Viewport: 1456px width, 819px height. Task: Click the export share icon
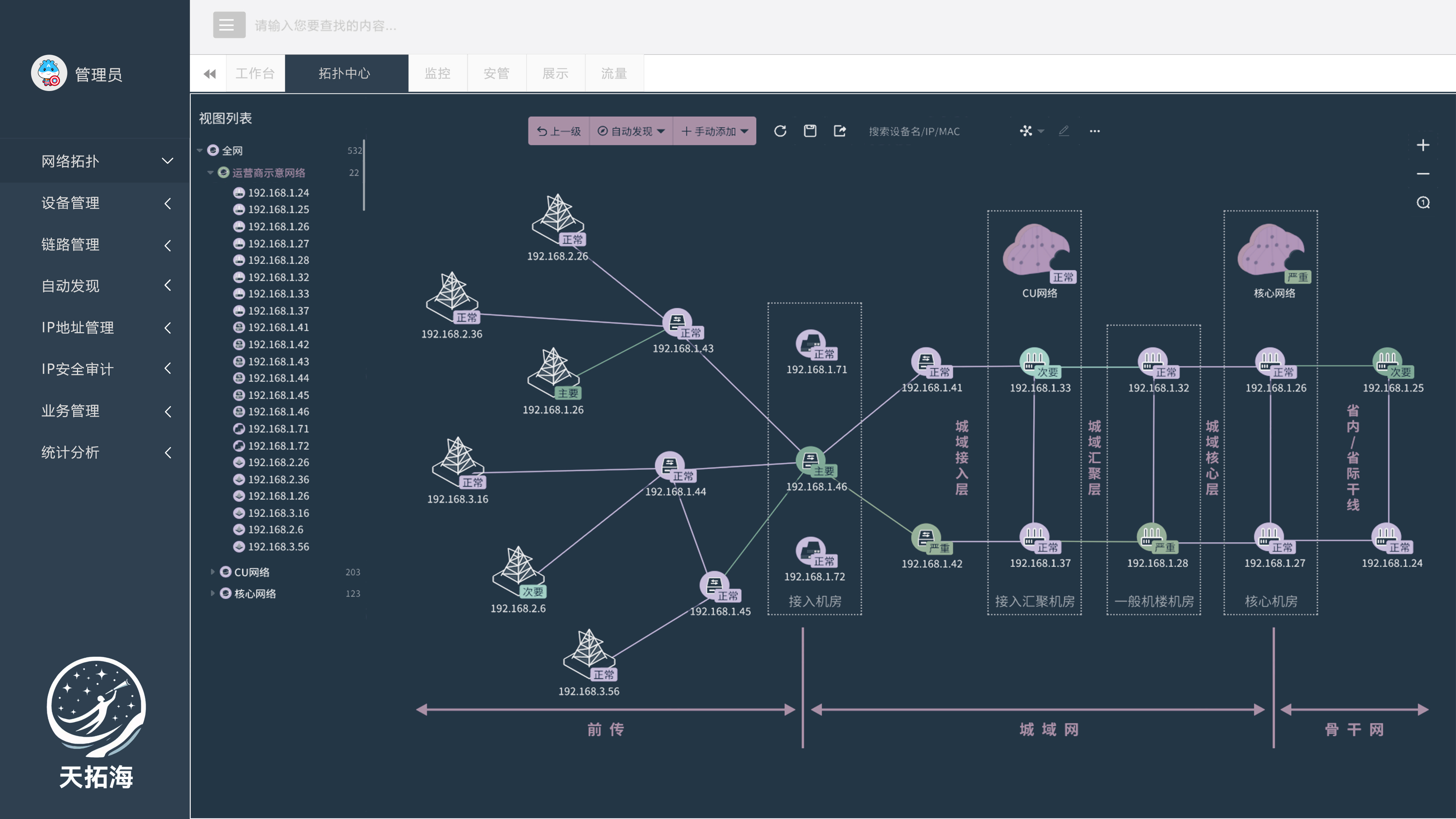click(x=840, y=131)
